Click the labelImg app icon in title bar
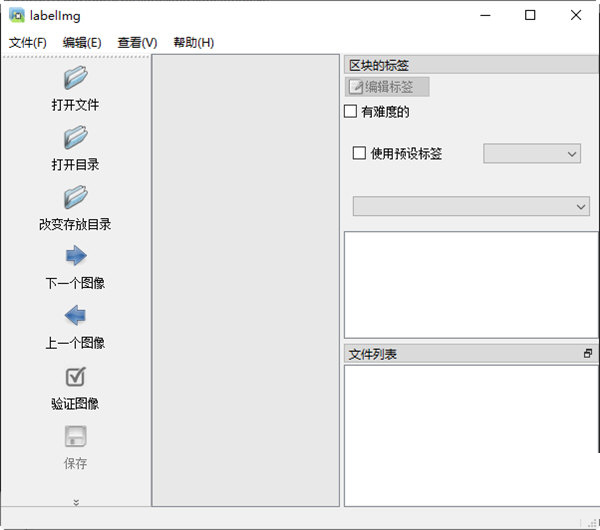The image size is (600, 530). pos(17,15)
